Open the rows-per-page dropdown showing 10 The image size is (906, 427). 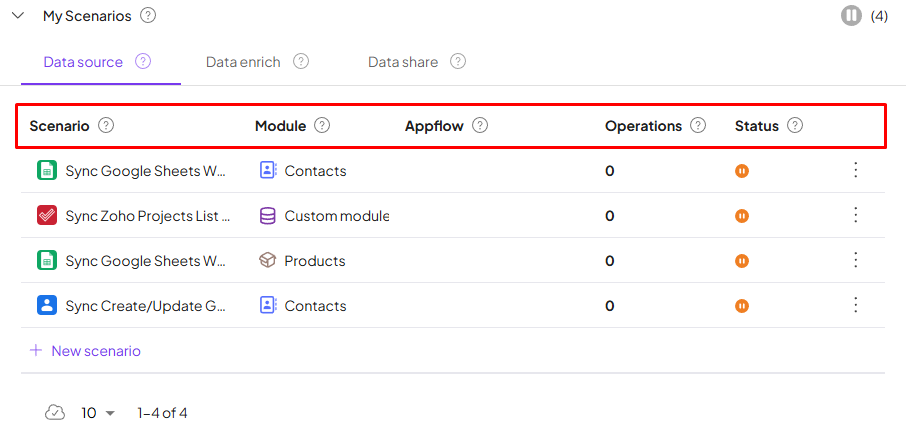(x=98, y=413)
